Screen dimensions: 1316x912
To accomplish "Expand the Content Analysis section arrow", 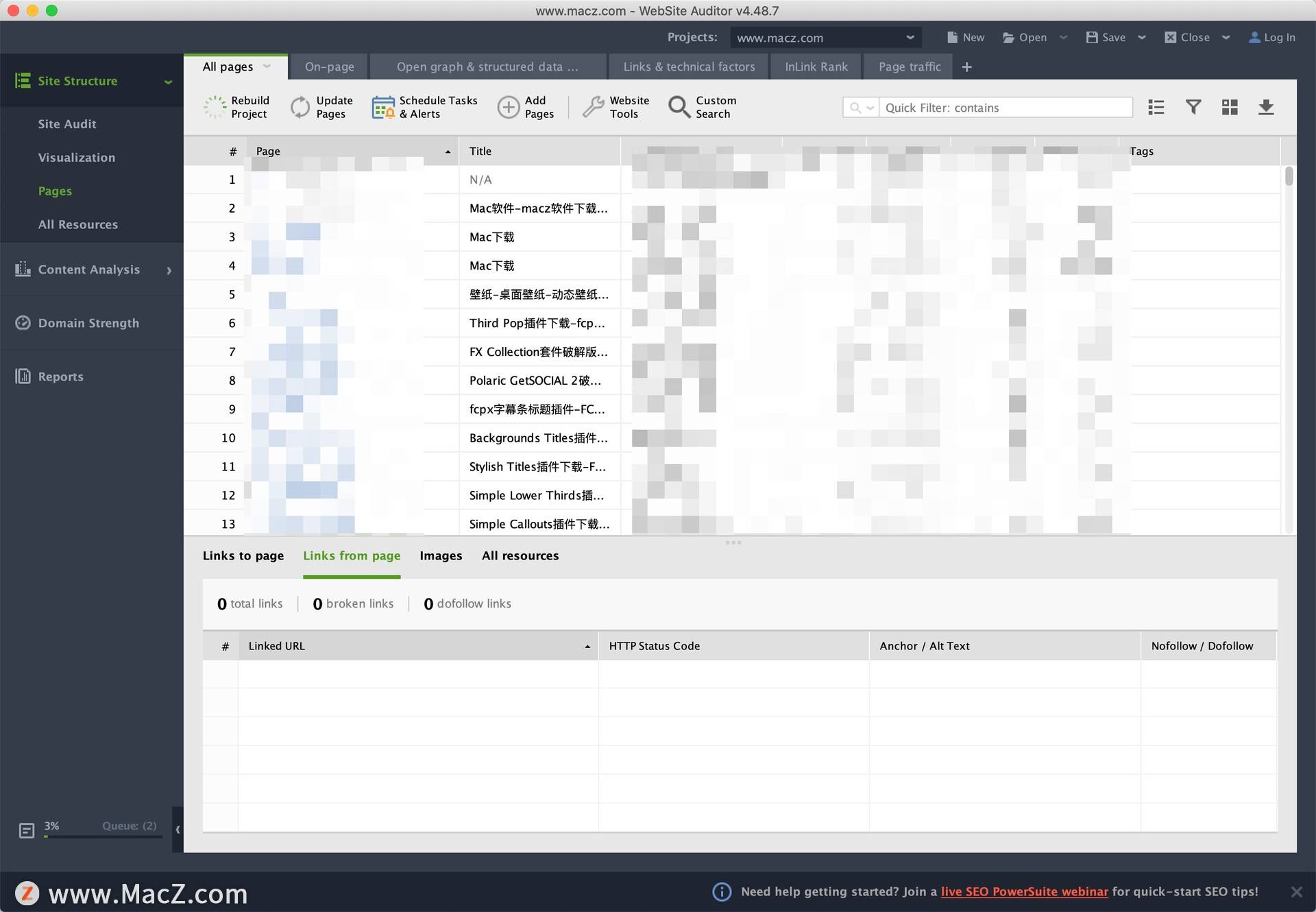I will pyautogui.click(x=169, y=270).
